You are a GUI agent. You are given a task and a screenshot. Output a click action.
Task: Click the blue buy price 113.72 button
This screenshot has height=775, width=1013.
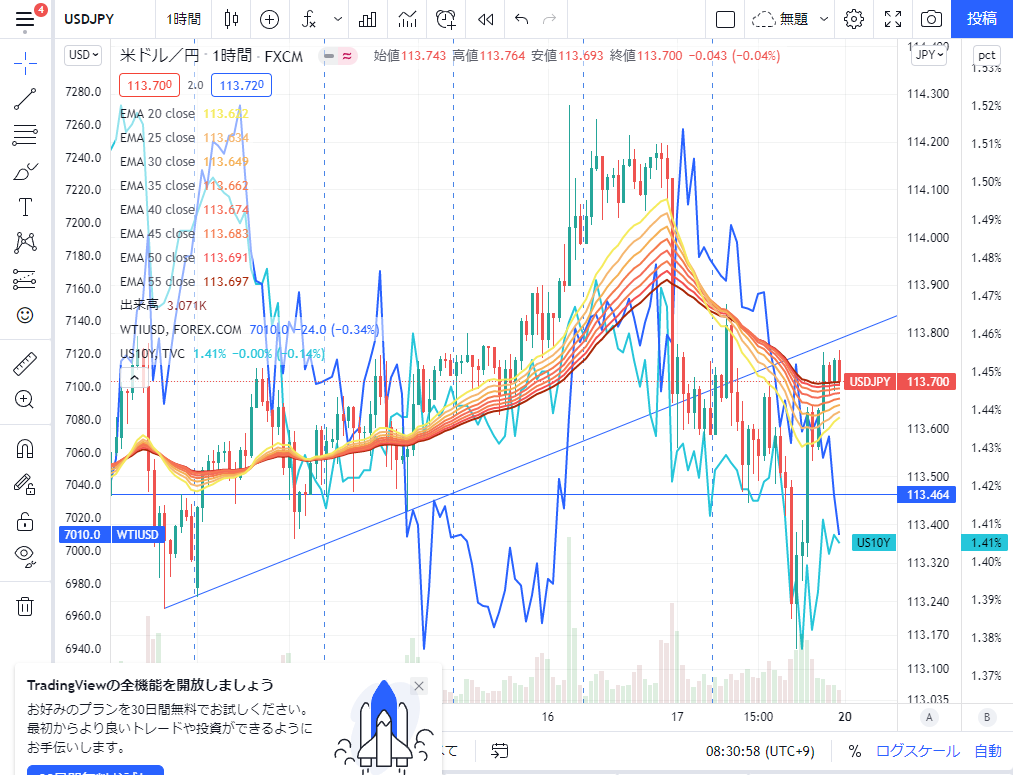[242, 85]
